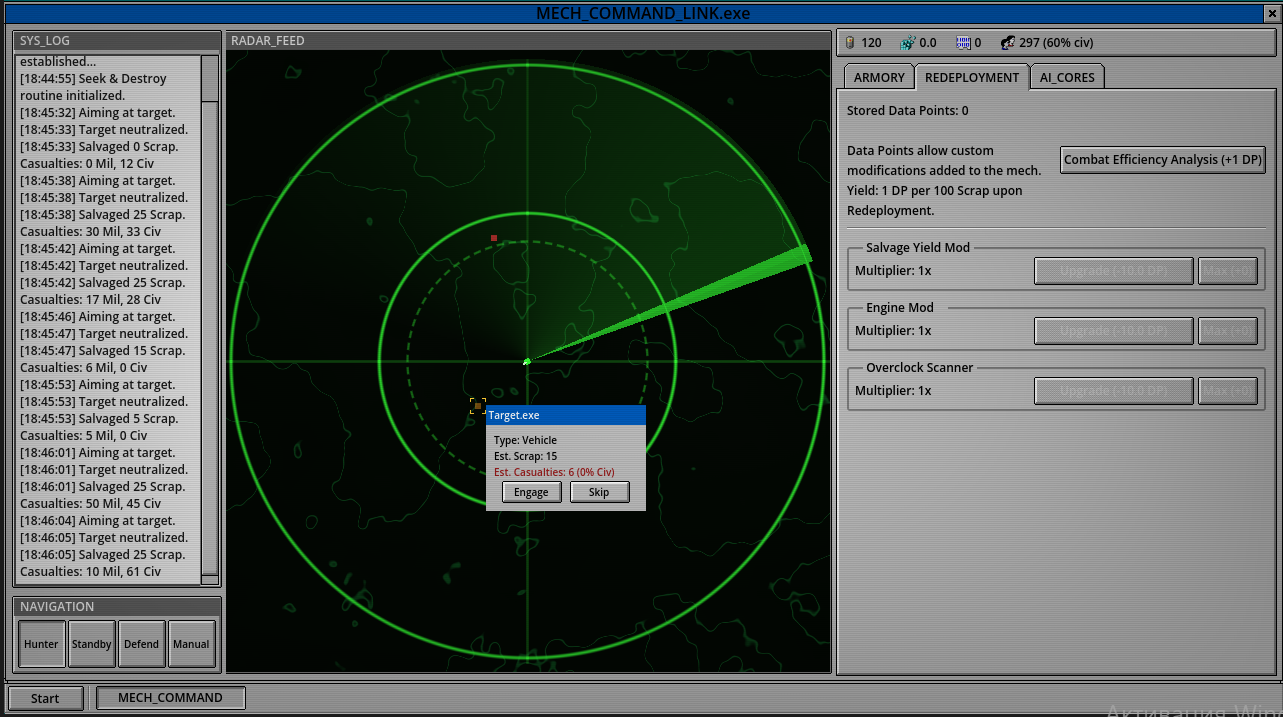Click the data points cube icon

pos(907,43)
